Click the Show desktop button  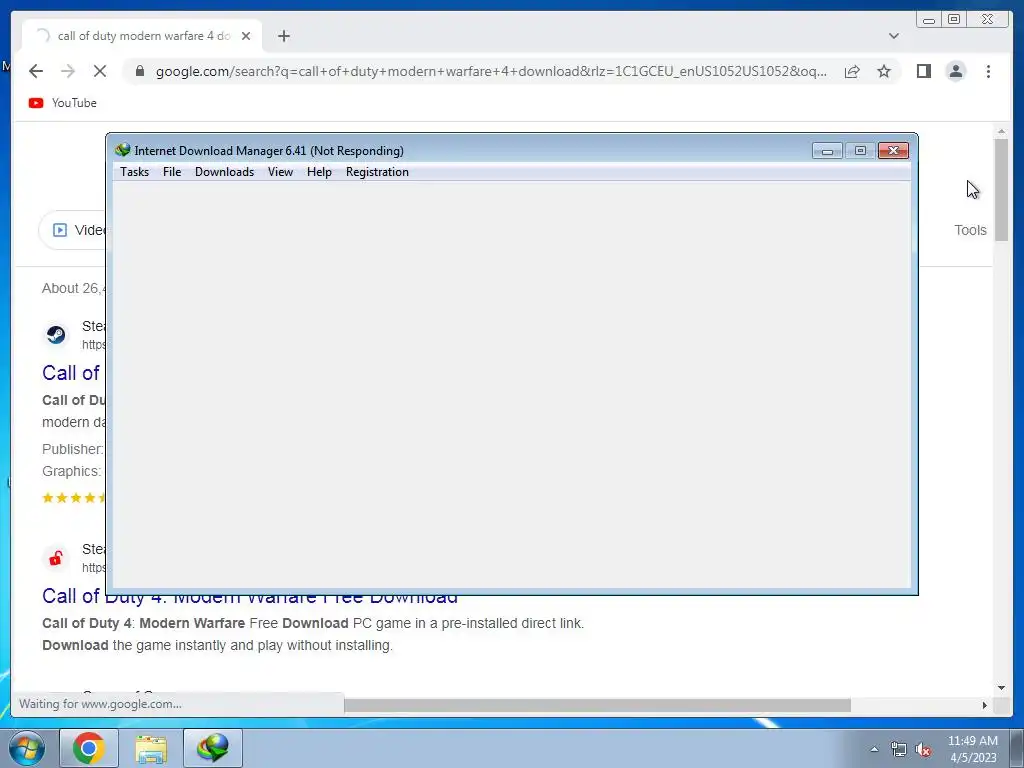[1018, 748]
